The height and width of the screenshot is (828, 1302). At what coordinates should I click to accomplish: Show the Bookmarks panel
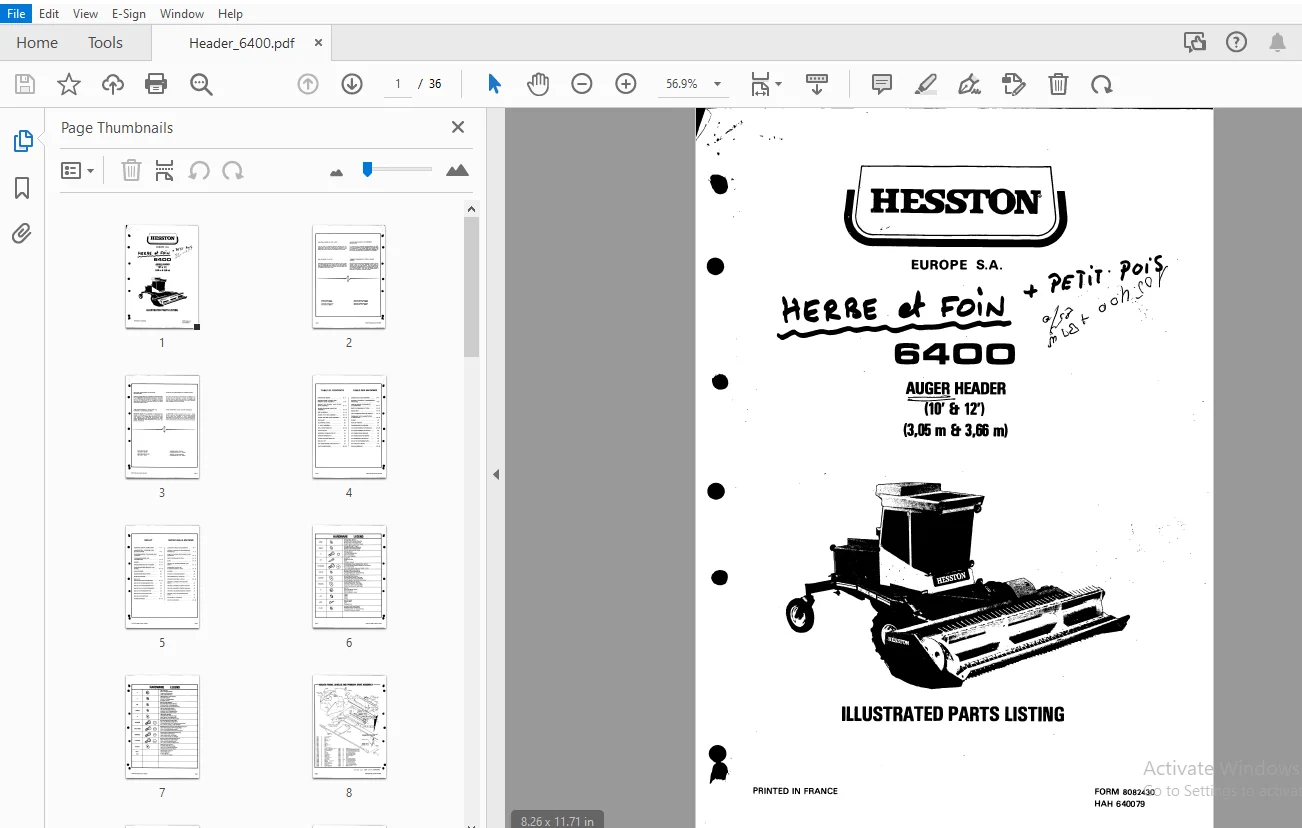point(22,188)
